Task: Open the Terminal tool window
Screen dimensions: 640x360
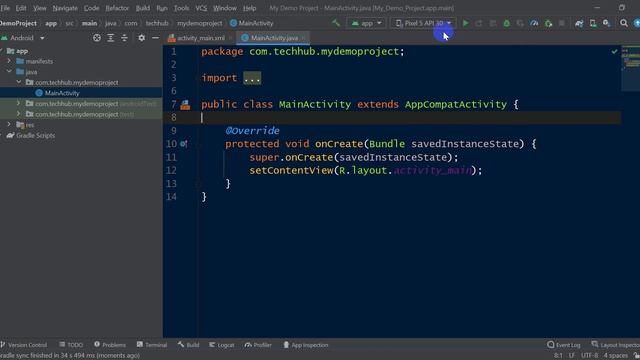Action: 152,345
